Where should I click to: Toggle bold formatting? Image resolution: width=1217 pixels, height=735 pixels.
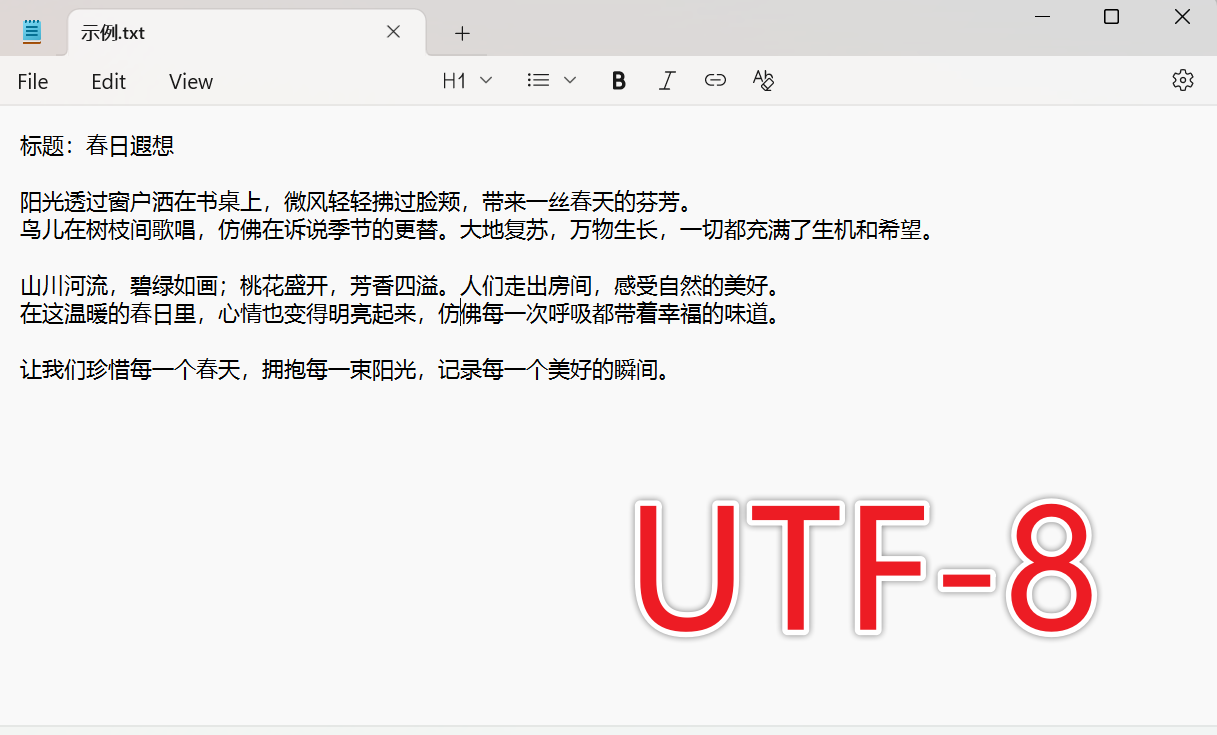click(x=618, y=80)
